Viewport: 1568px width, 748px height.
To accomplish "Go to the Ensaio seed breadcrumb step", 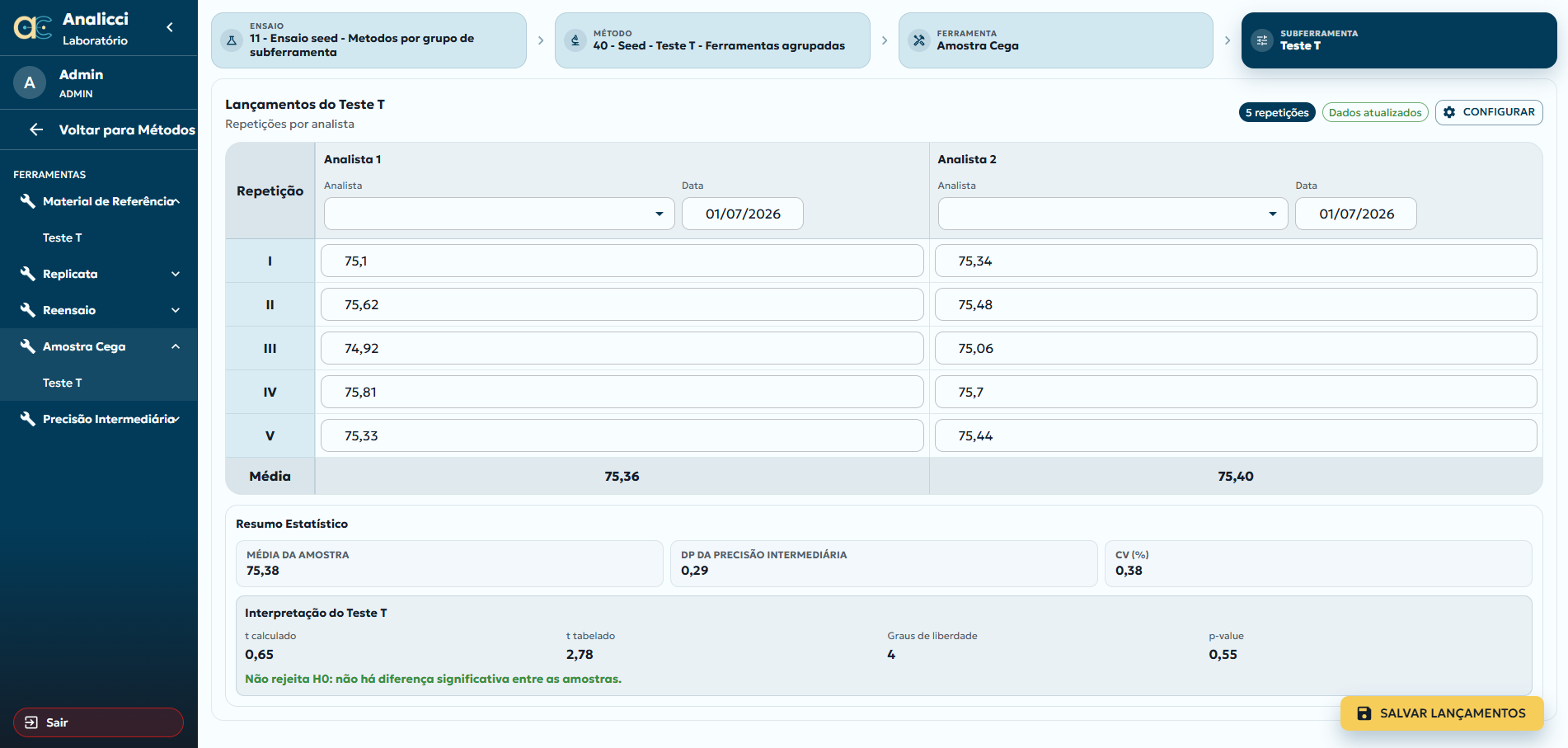I will [x=369, y=40].
